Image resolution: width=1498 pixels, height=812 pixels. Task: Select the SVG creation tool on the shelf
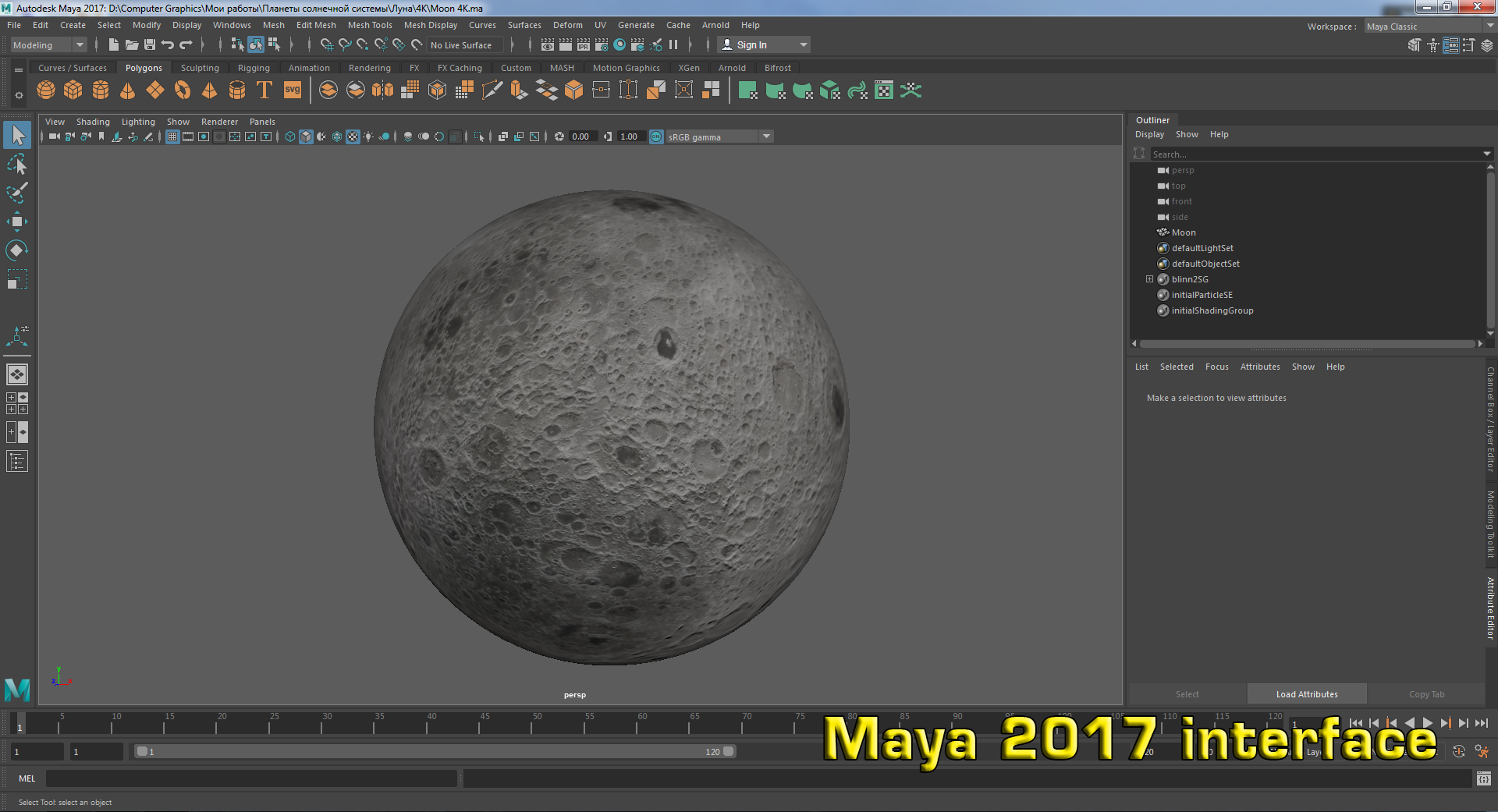point(293,90)
